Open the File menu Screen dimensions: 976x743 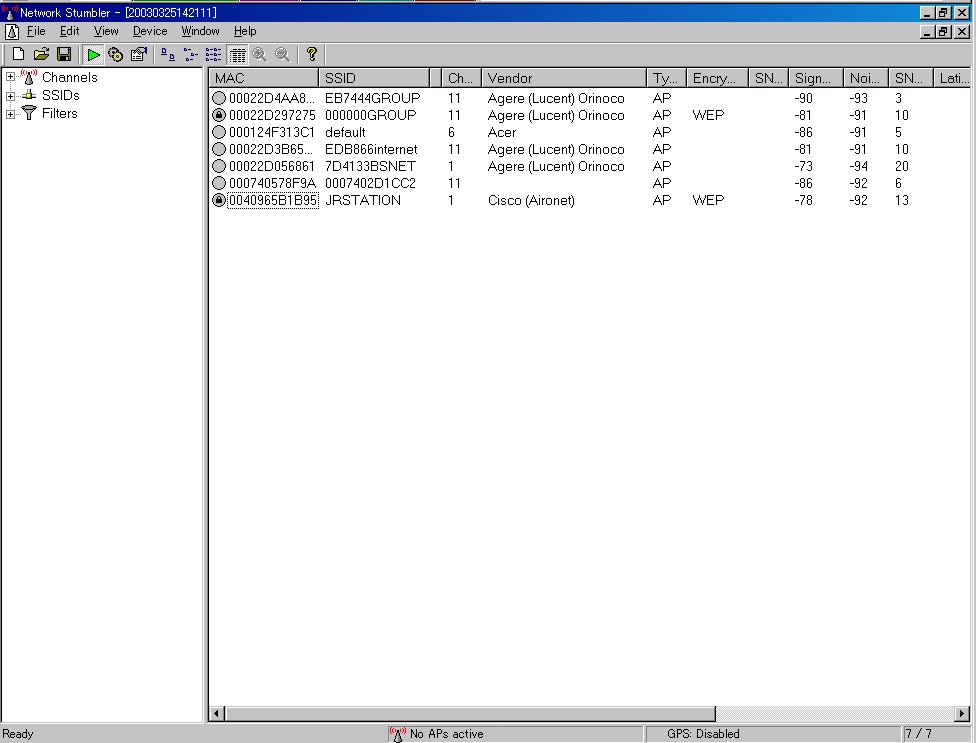36,31
